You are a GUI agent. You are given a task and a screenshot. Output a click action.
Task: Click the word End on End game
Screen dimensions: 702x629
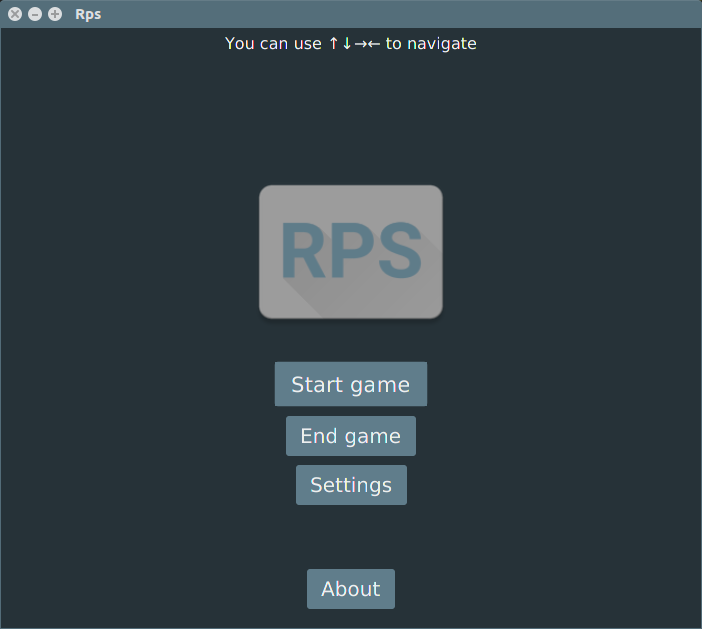click(318, 436)
